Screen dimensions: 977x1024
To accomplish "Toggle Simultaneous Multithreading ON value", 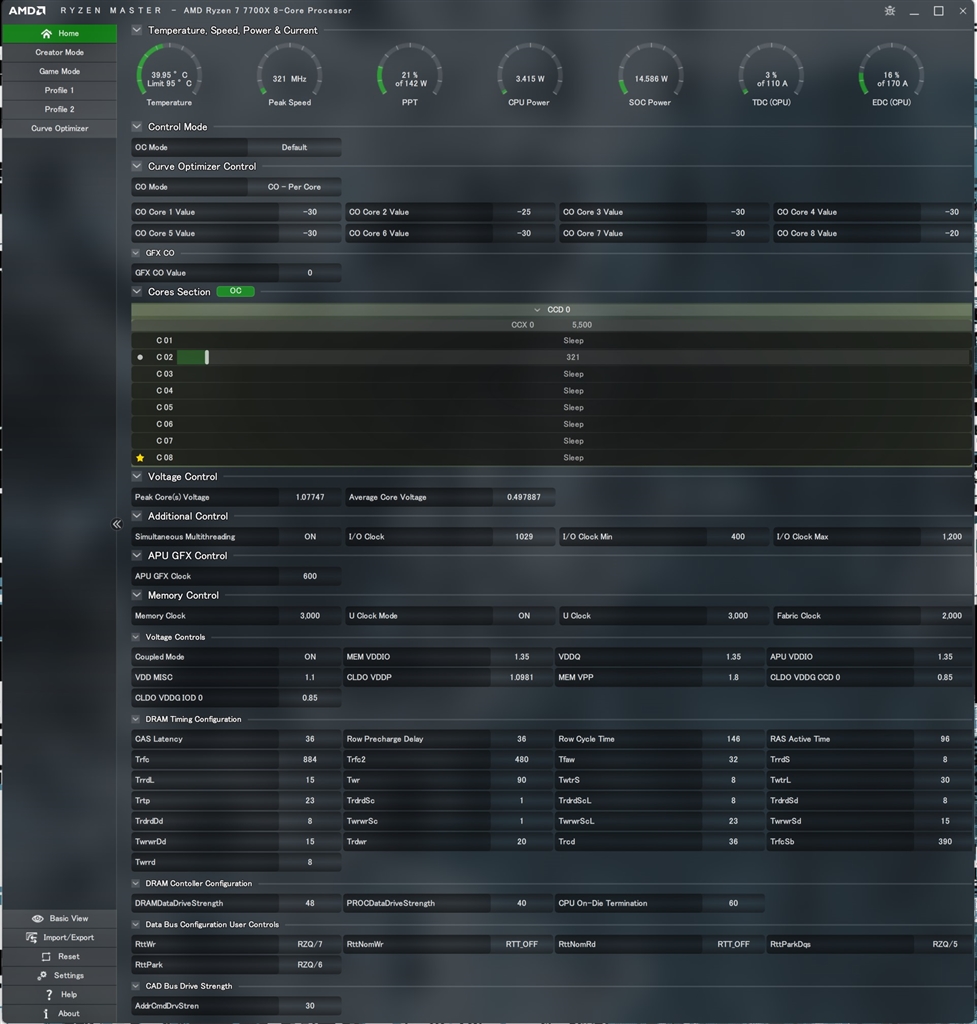I will (x=310, y=537).
